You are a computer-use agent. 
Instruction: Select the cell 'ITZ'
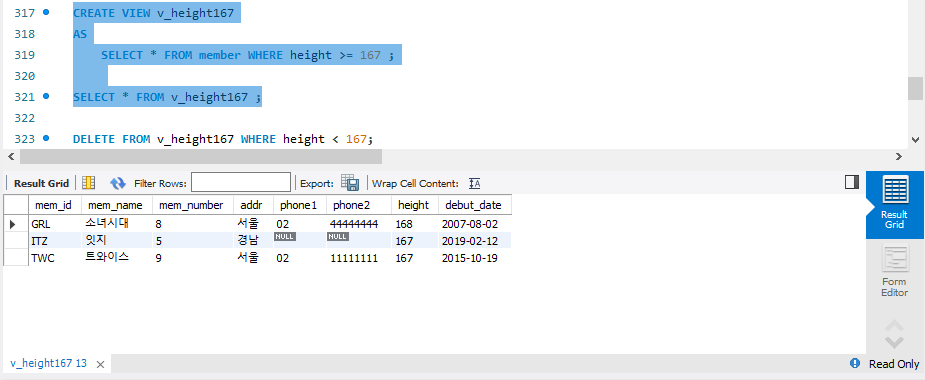tap(54, 241)
